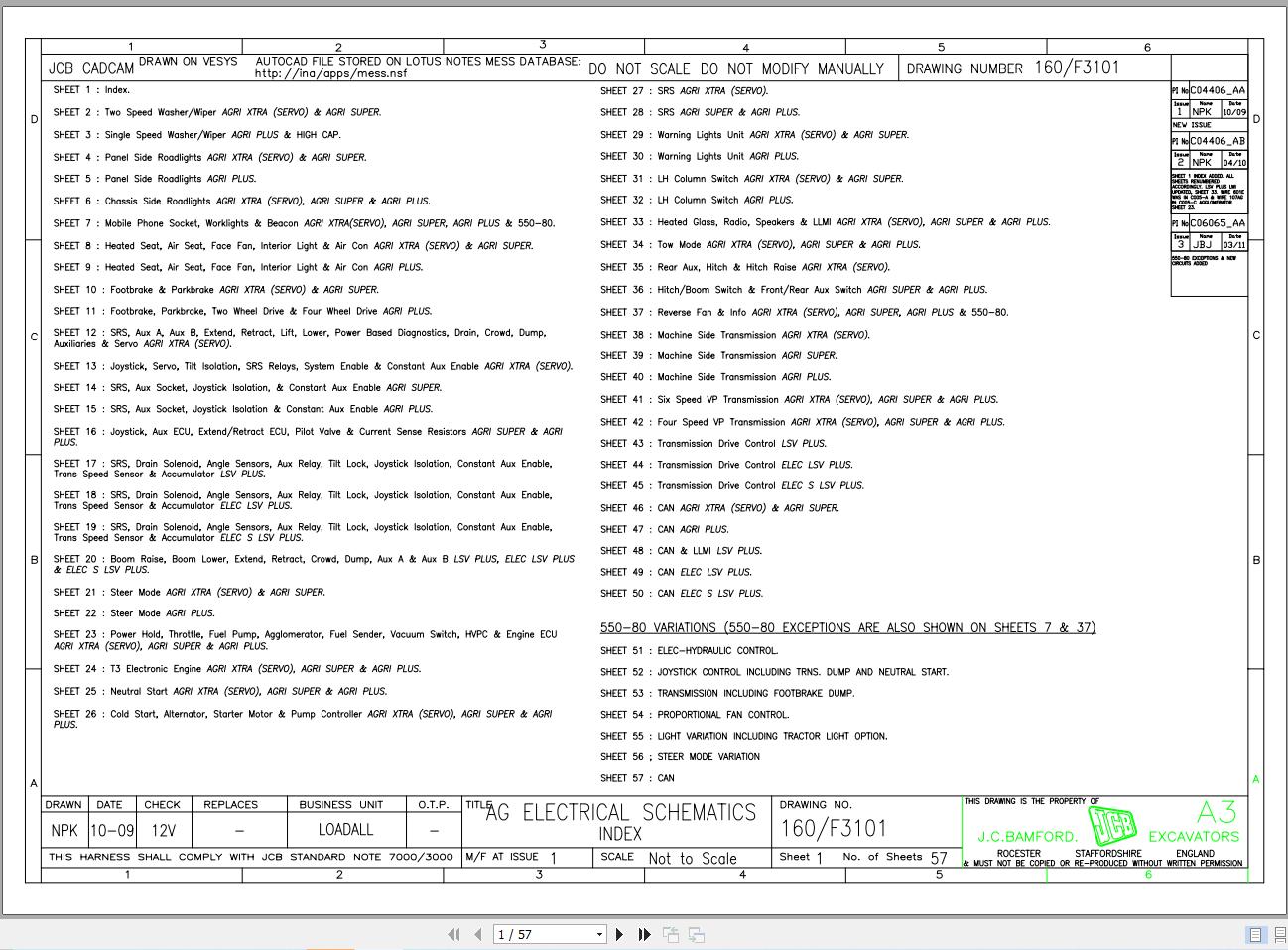Jump to the last page

[x=644, y=934]
